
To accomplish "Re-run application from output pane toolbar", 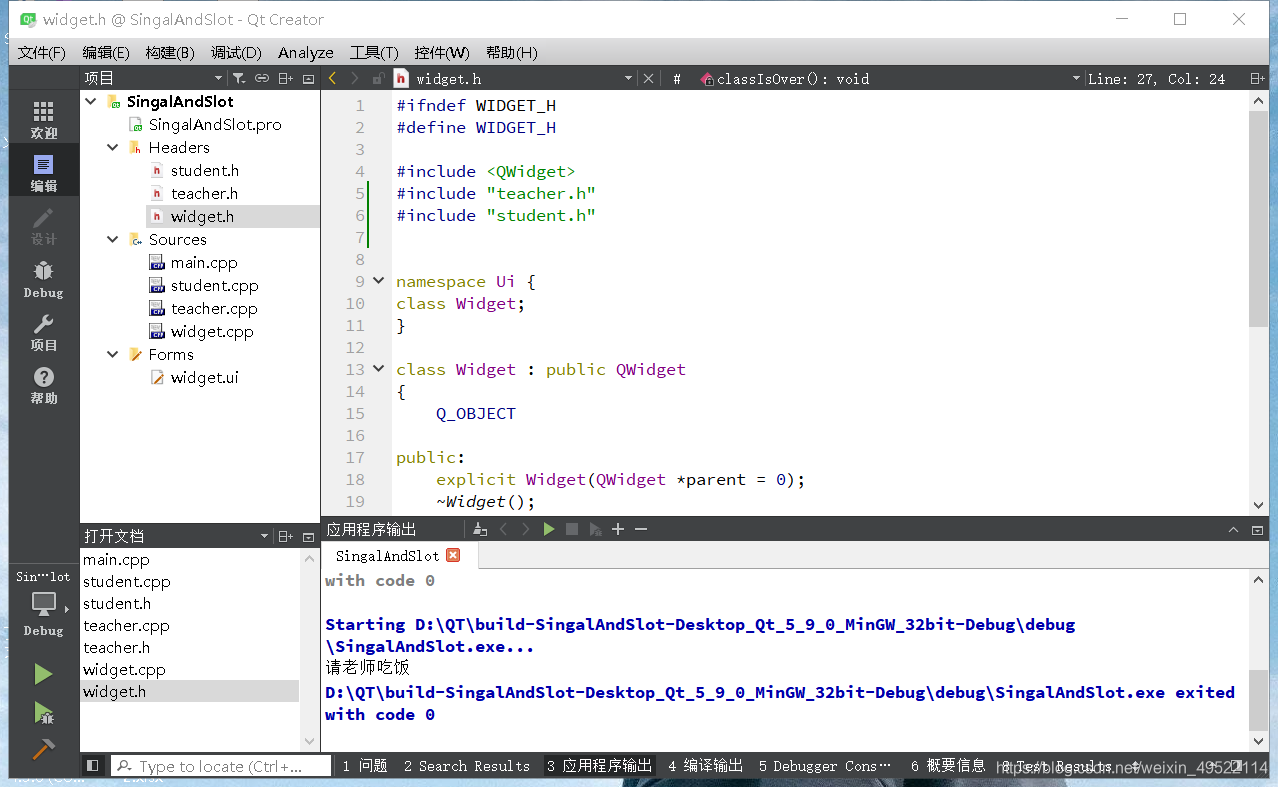I will click(549, 529).
